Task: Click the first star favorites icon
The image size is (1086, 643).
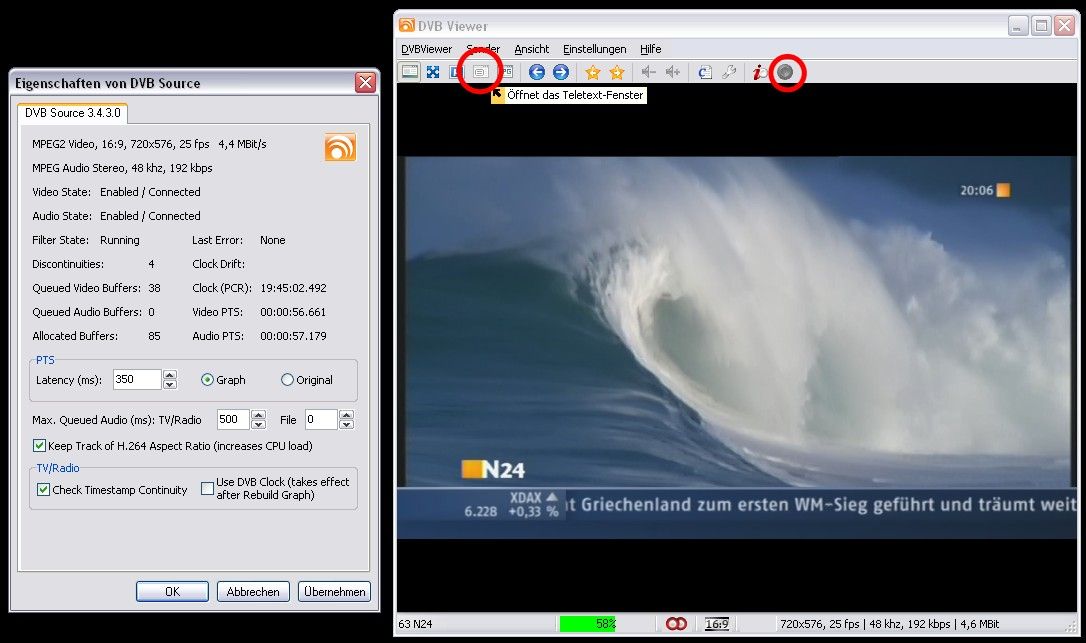Action: pos(593,72)
